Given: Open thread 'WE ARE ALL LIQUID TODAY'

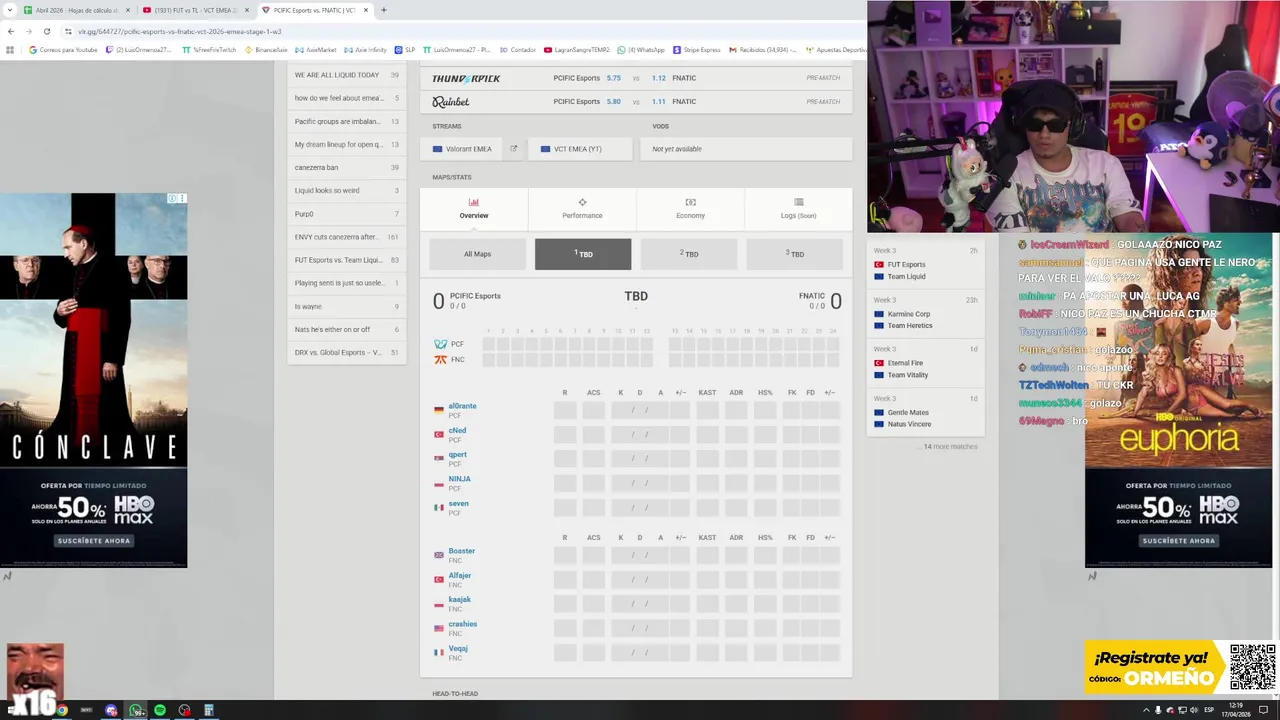Looking at the screenshot, I should point(347,75).
